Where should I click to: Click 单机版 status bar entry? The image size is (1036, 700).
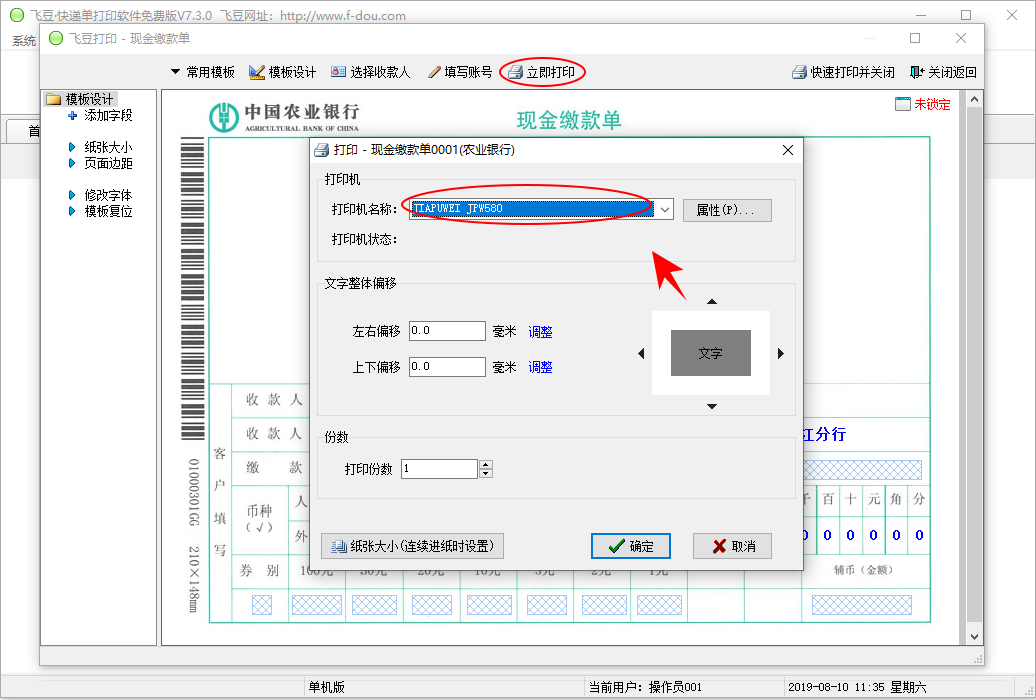pyautogui.click(x=327, y=687)
